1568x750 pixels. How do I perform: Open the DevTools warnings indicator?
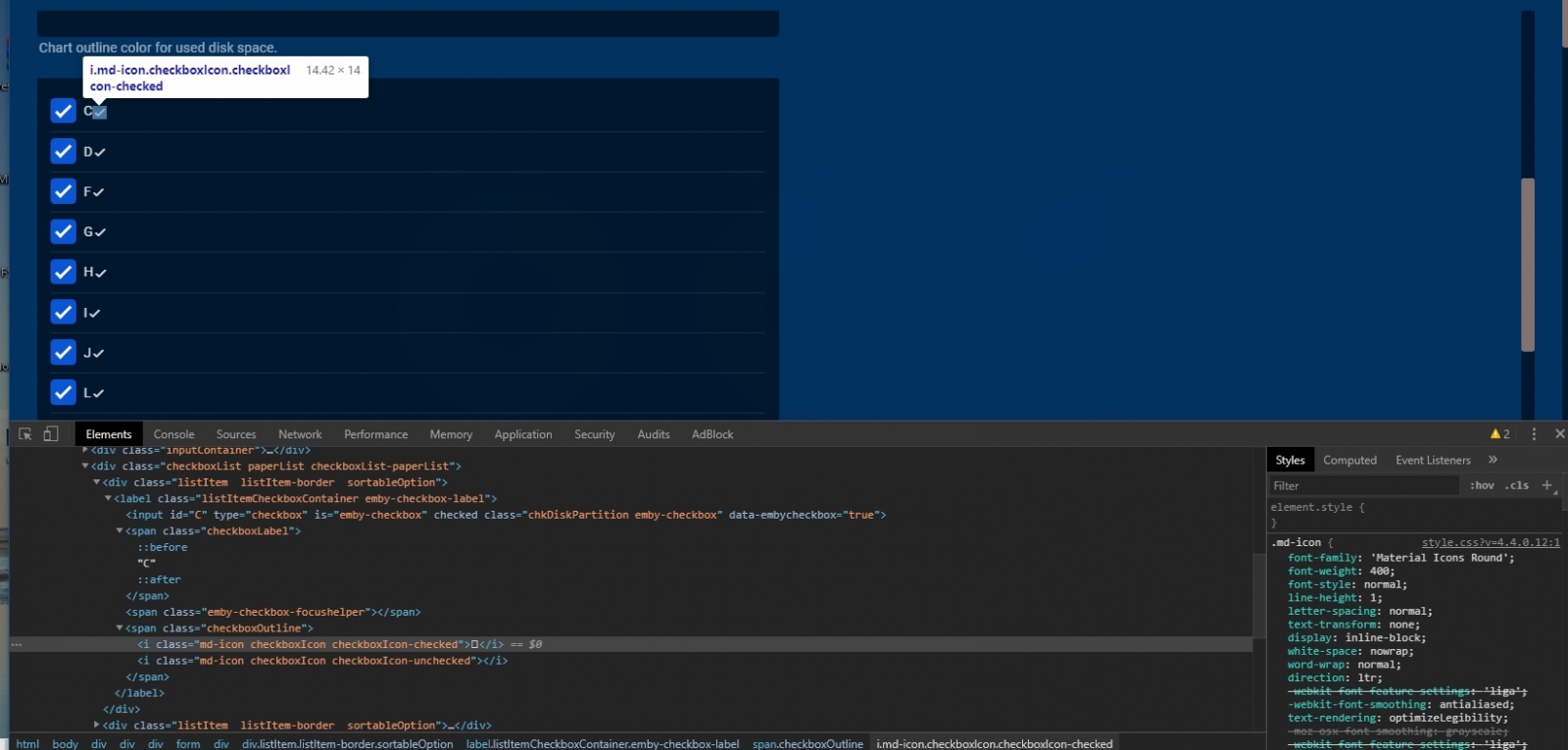(1499, 434)
